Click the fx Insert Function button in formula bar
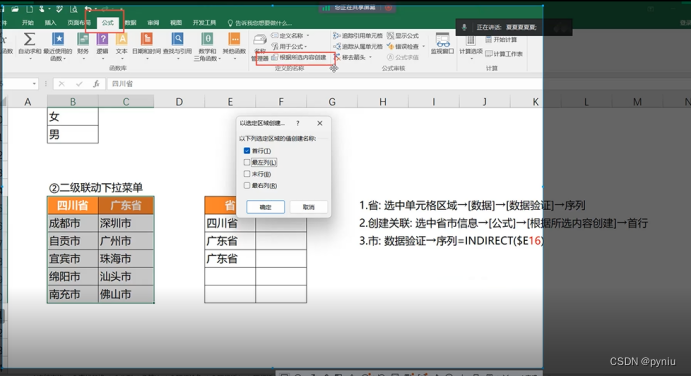Screen dimensions: 692x377 click(x=96, y=83)
